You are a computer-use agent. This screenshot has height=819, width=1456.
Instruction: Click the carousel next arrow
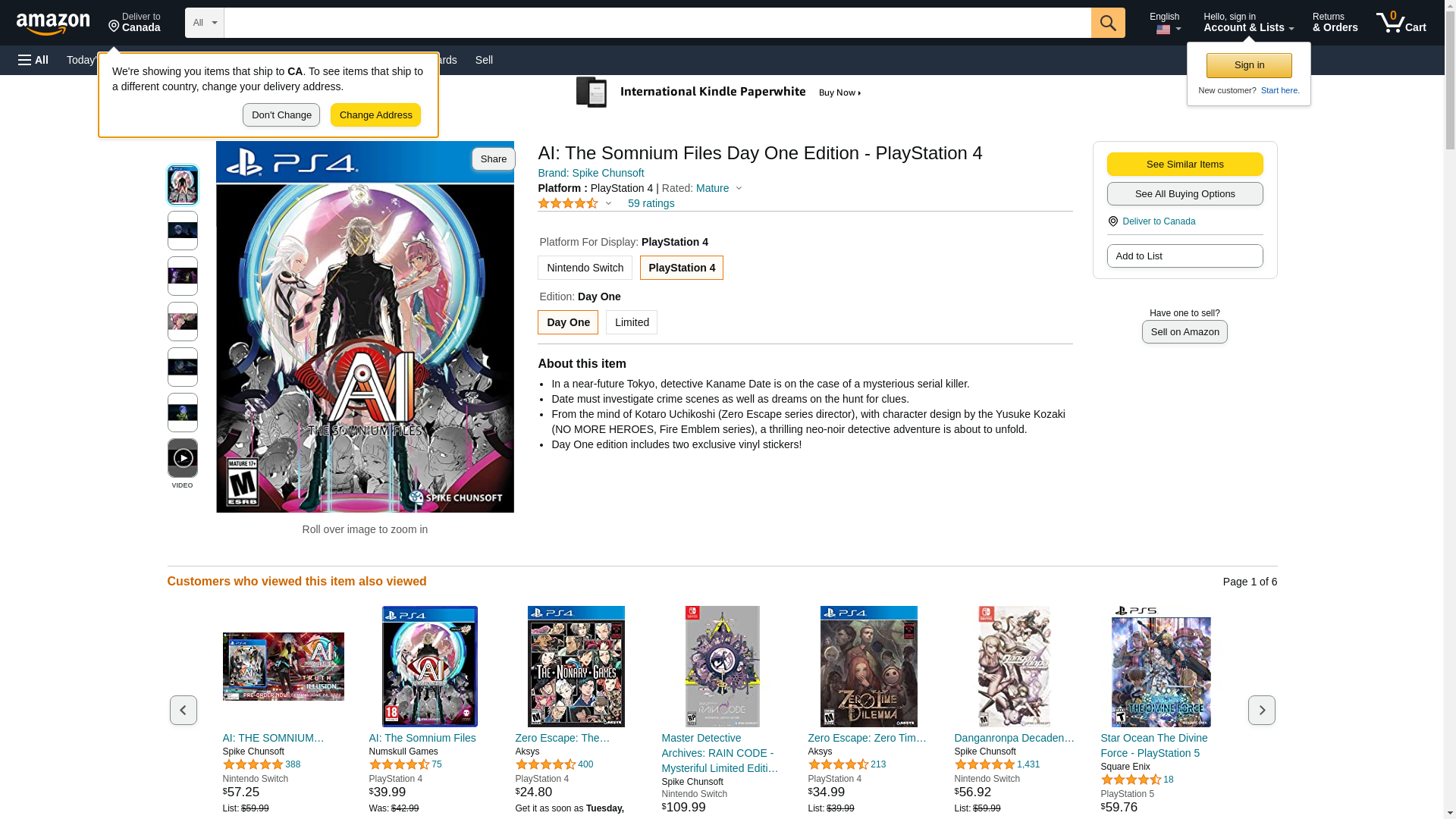point(1261,710)
